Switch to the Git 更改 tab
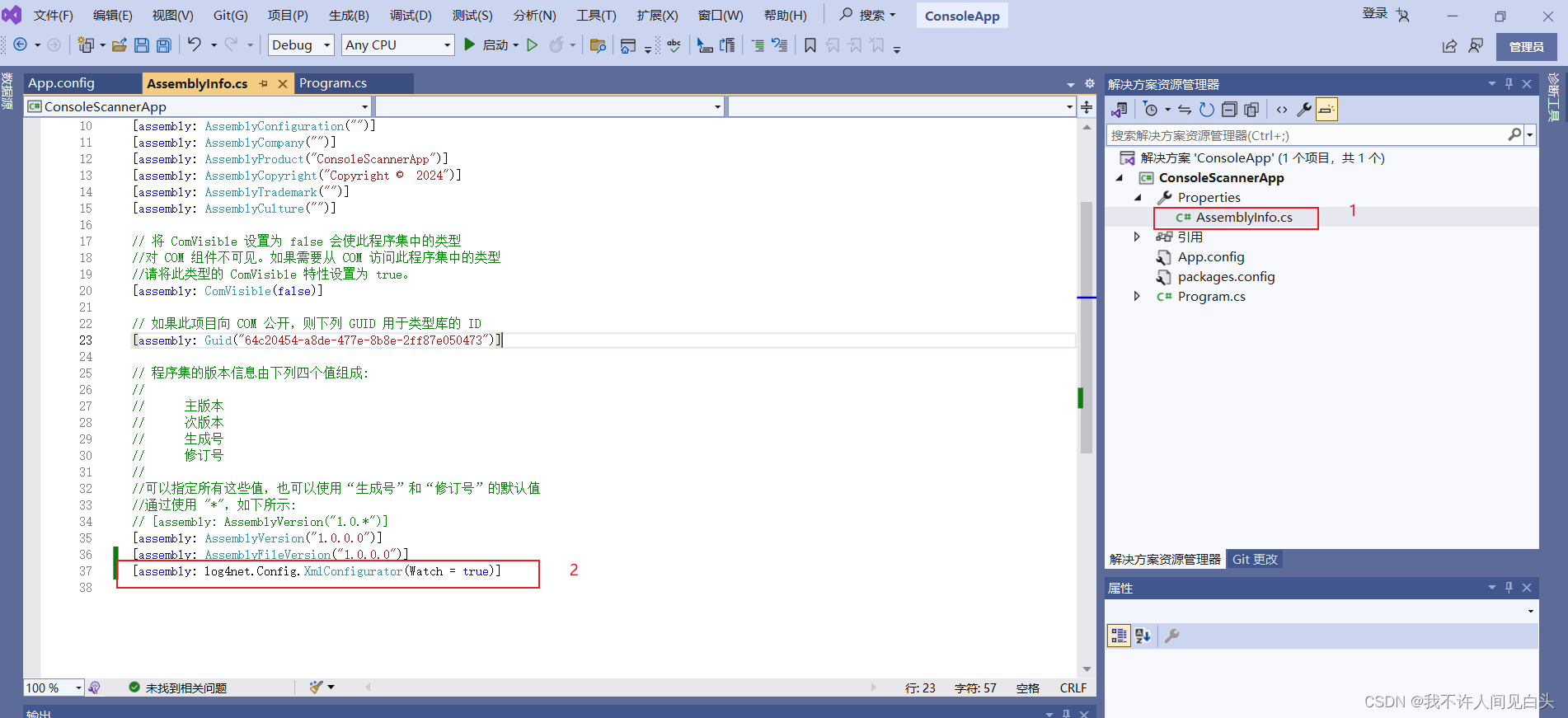Screen dimensions: 1568x718 pyautogui.click(x=1255, y=559)
